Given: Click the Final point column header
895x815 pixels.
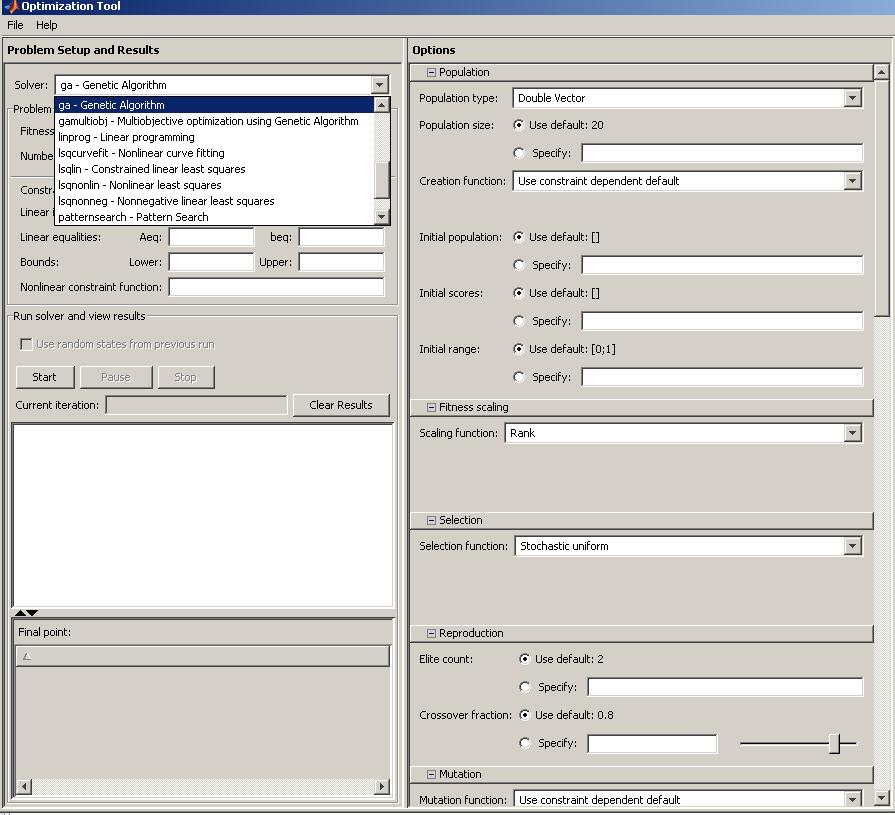Looking at the screenshot, I should coord(203,656).
